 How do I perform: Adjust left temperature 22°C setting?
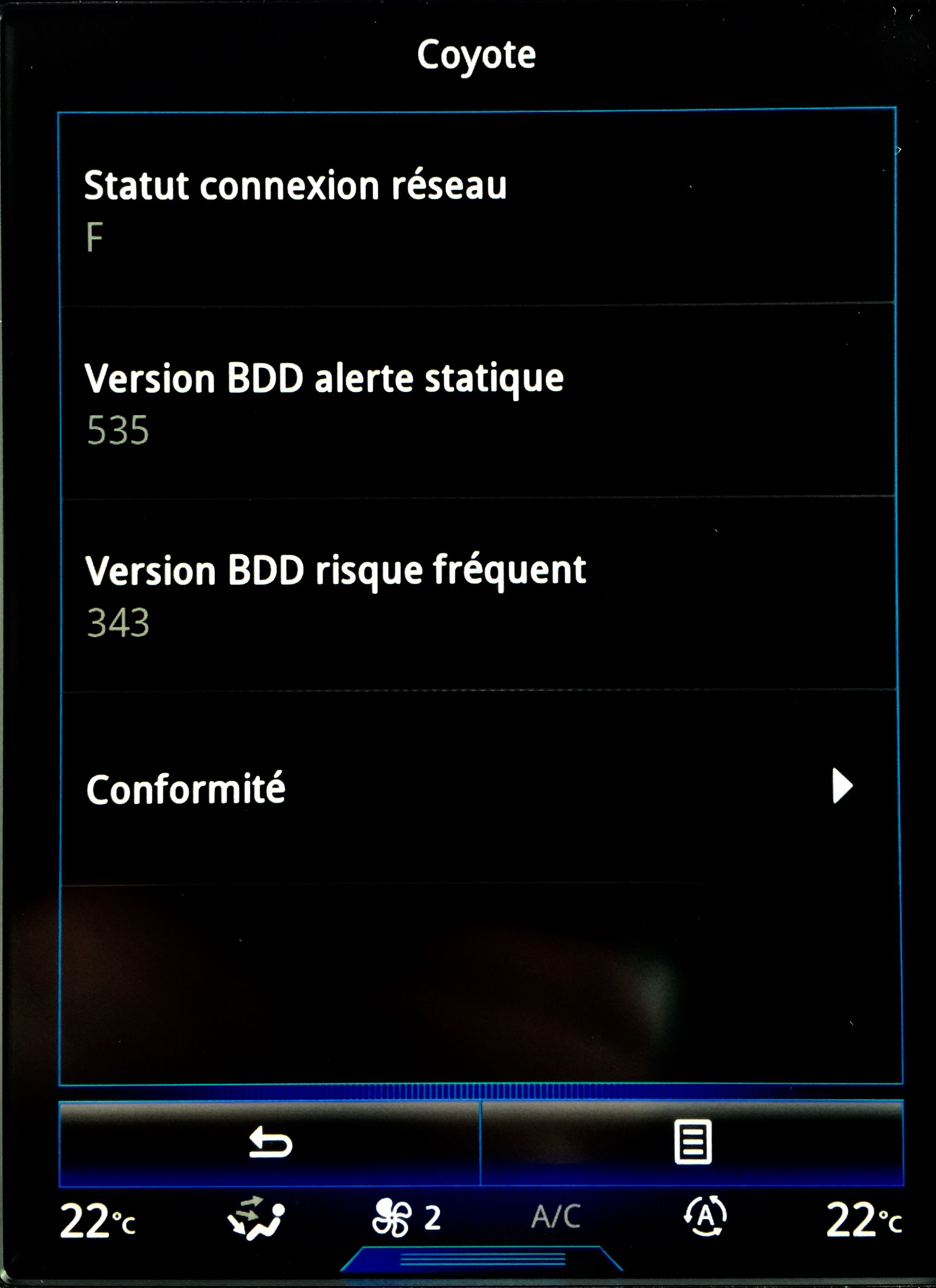click(x=98, y=1220)
